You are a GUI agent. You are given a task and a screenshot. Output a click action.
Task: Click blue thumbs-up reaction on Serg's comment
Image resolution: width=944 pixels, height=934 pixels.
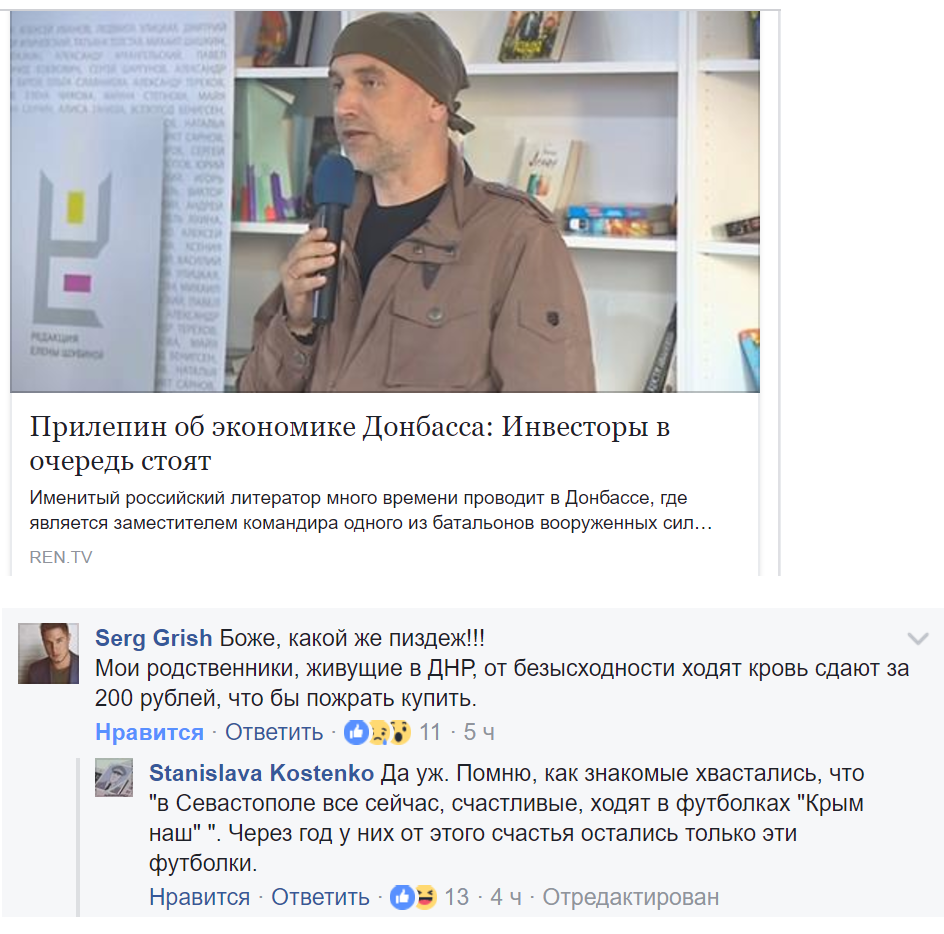click(x=356, y=732)
